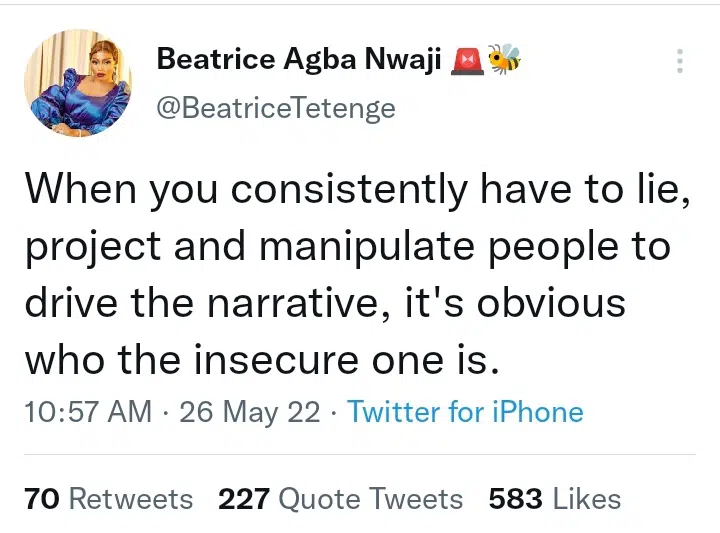View the 227 Quote Tweets list
Viewport: 720px width, 533px height.
tap(340, 499)
